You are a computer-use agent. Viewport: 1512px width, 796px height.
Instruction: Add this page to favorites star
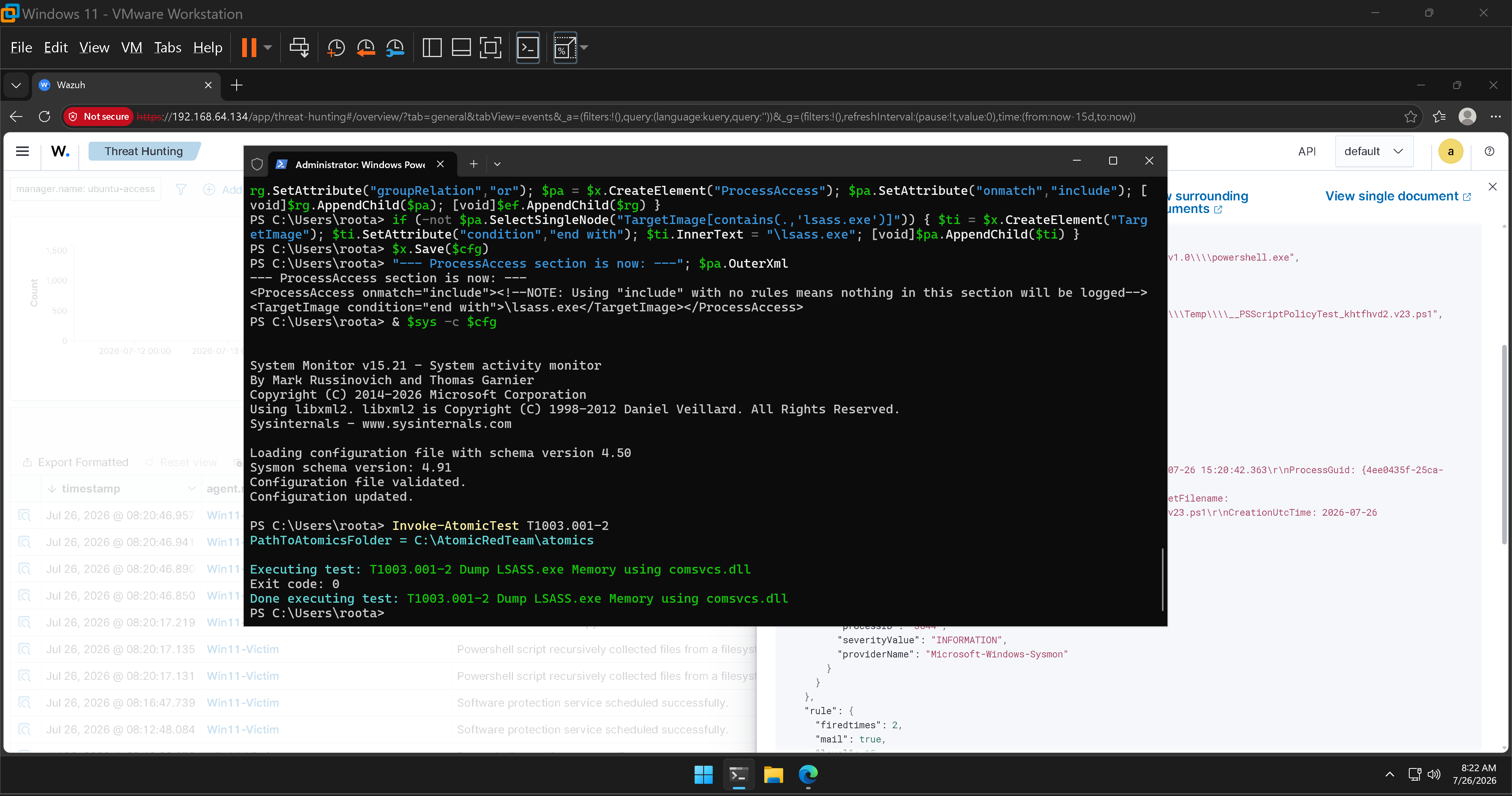tap(1410, 117)
